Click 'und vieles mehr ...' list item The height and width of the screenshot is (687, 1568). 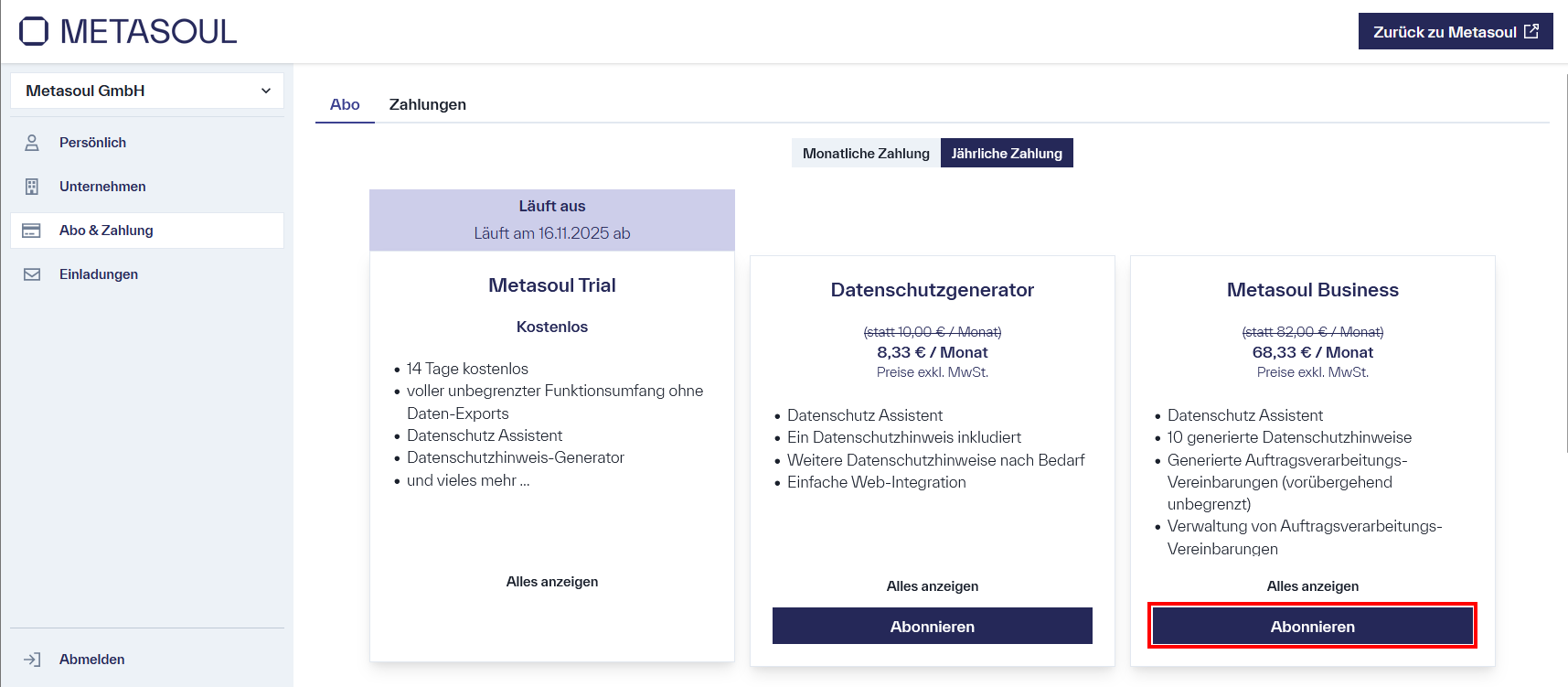pos(468,480)
